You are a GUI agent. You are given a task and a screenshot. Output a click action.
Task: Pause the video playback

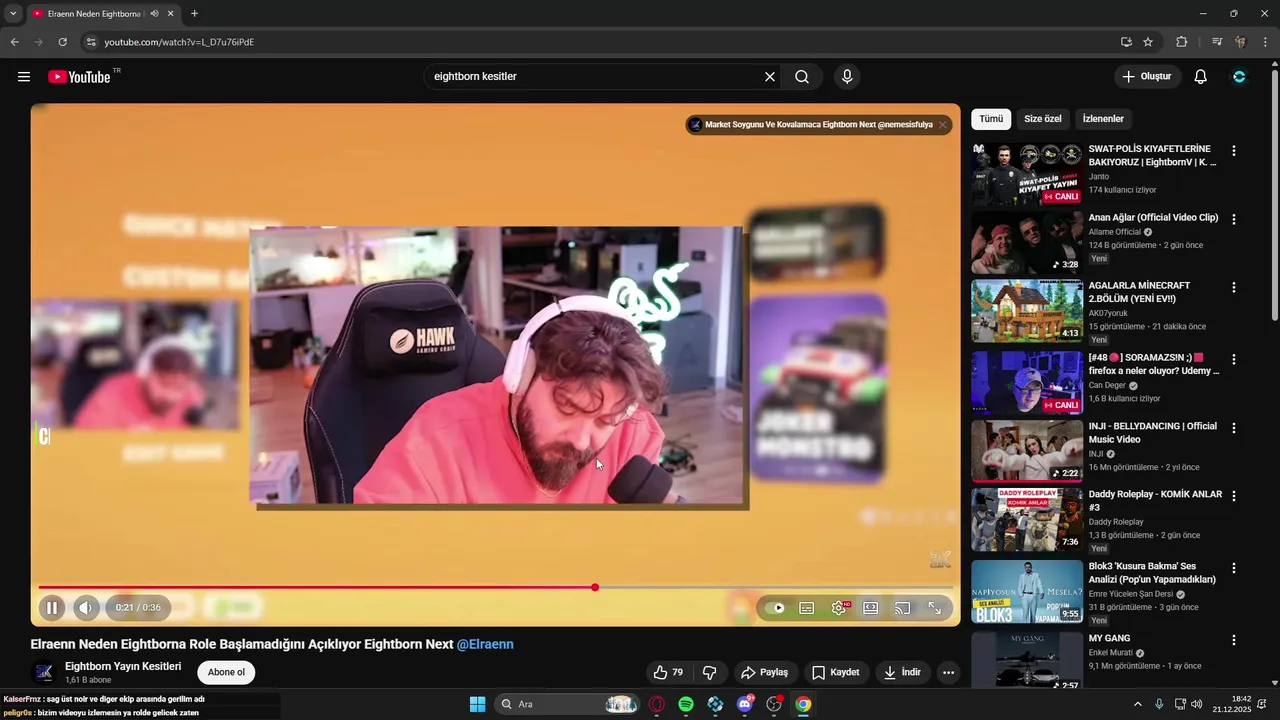tap(52, 608)
